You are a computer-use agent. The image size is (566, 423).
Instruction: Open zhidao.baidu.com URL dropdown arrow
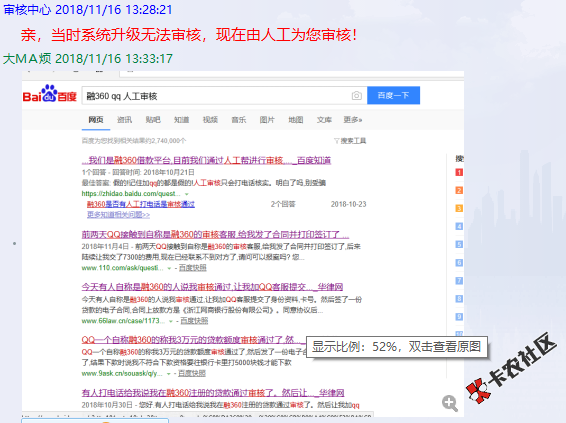[187, 194]
